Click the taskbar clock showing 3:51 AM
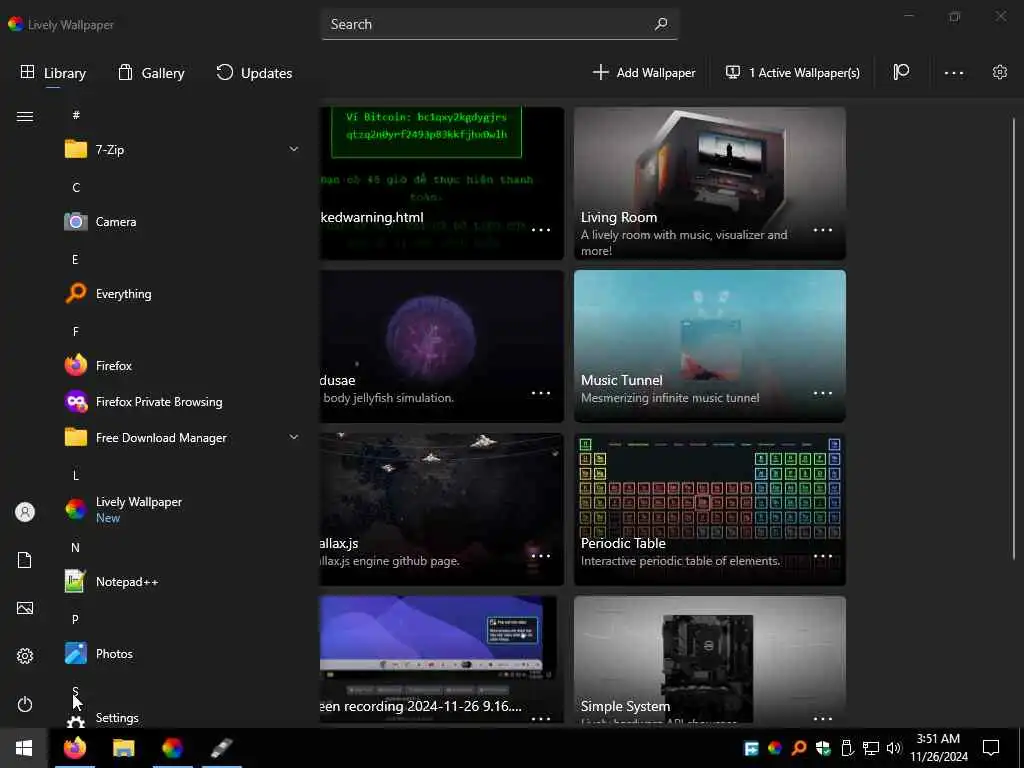1024x768 pixels. coord(938,748)
